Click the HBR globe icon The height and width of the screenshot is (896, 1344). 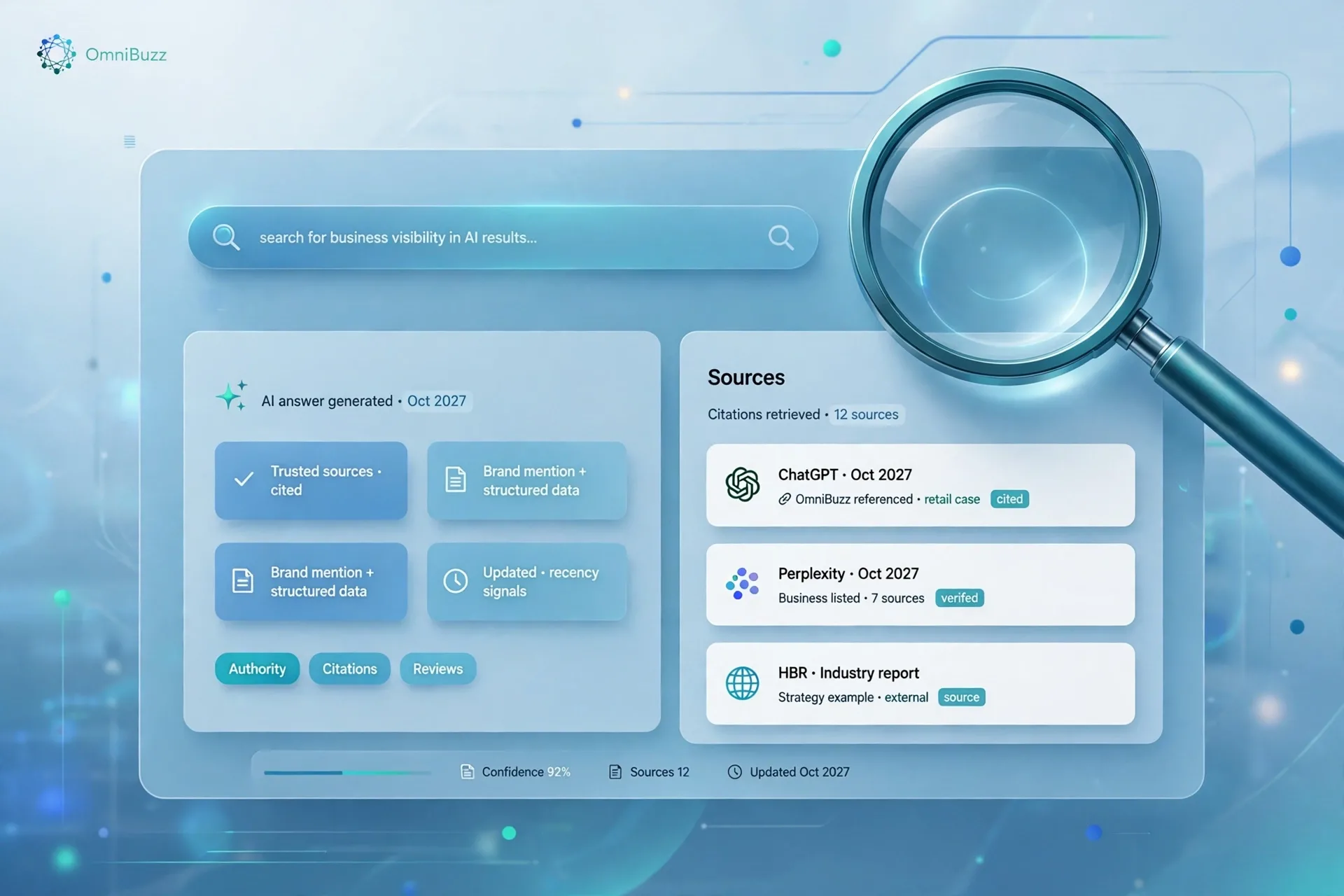pos(743,683)
